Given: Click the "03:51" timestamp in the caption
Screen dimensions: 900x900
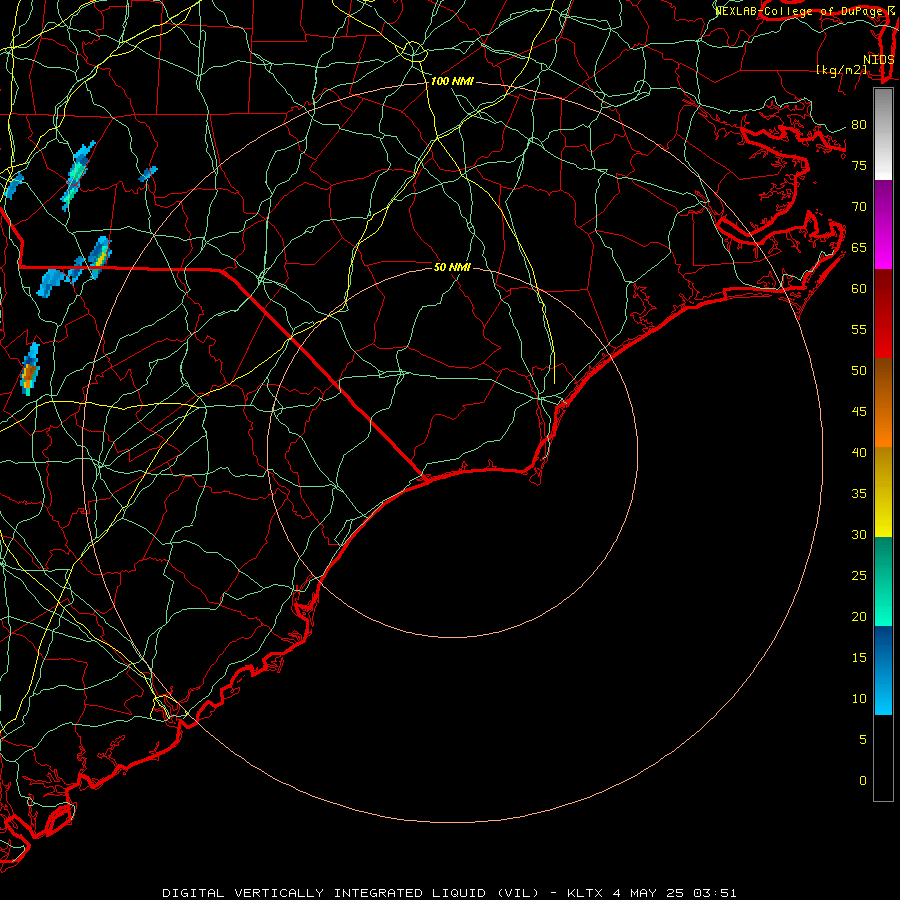Looking at the screenshot, I should (715, 893).
